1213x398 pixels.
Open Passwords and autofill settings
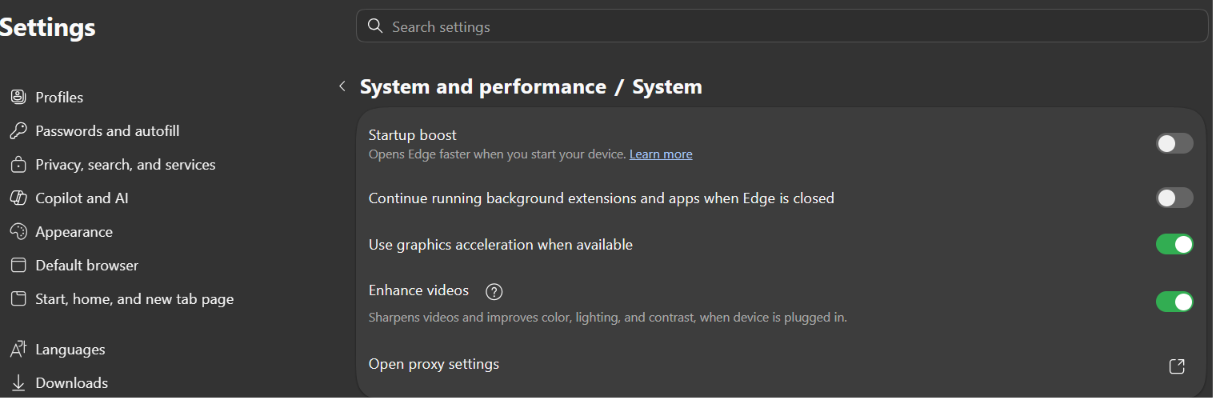point(107,131)
